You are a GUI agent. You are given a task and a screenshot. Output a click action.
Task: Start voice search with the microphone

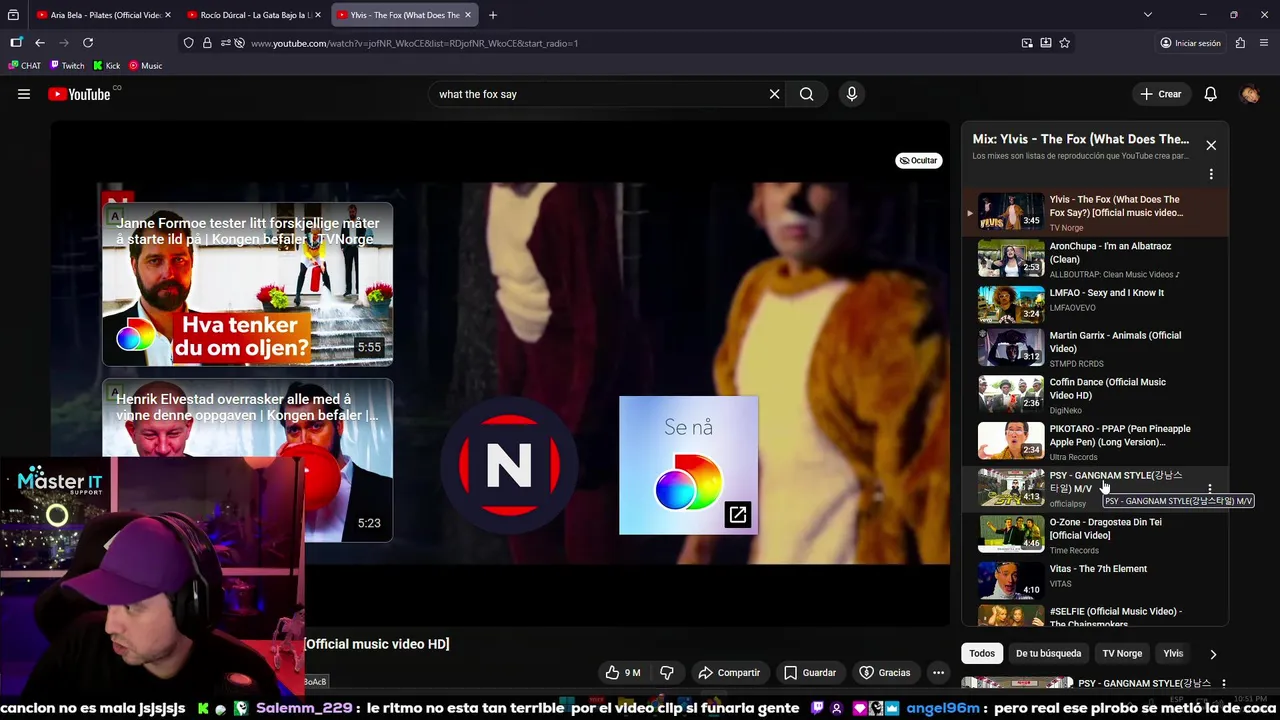point(852,94)
